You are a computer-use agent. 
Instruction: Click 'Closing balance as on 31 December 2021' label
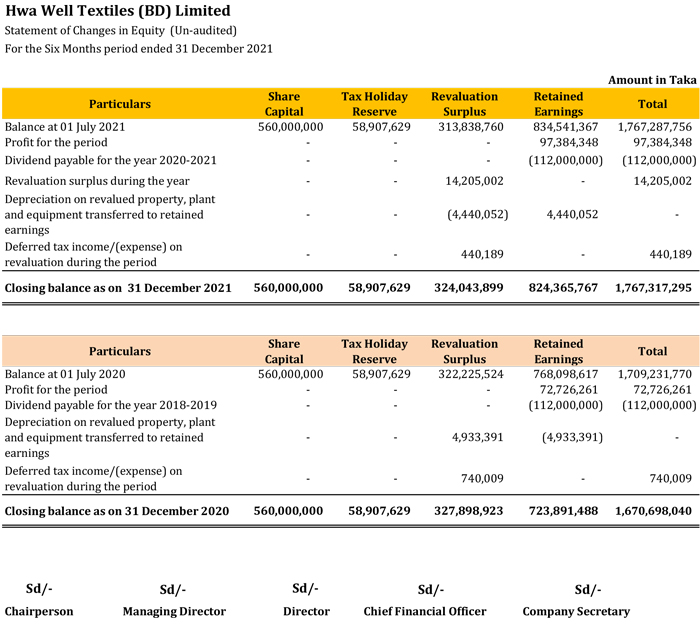point(118,288)
